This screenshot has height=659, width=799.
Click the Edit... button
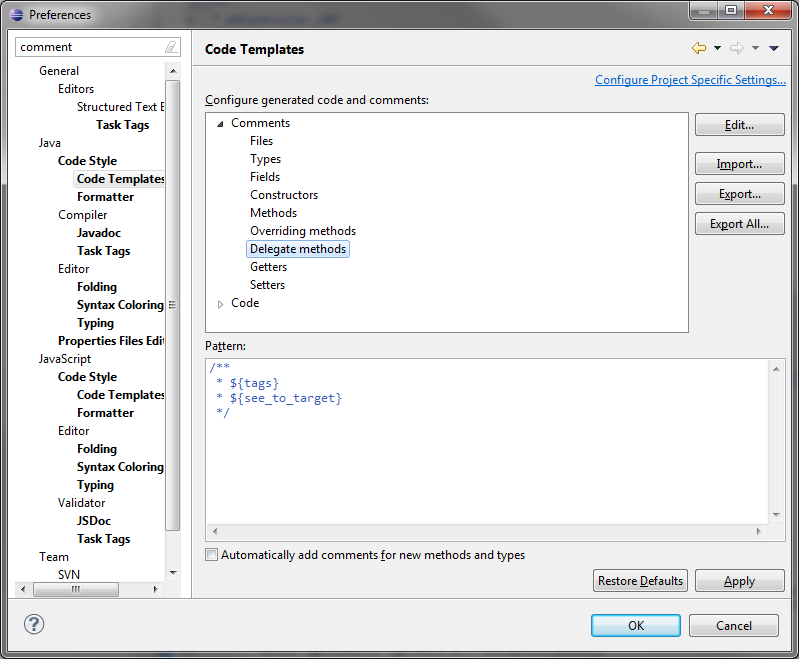point(739,125)
